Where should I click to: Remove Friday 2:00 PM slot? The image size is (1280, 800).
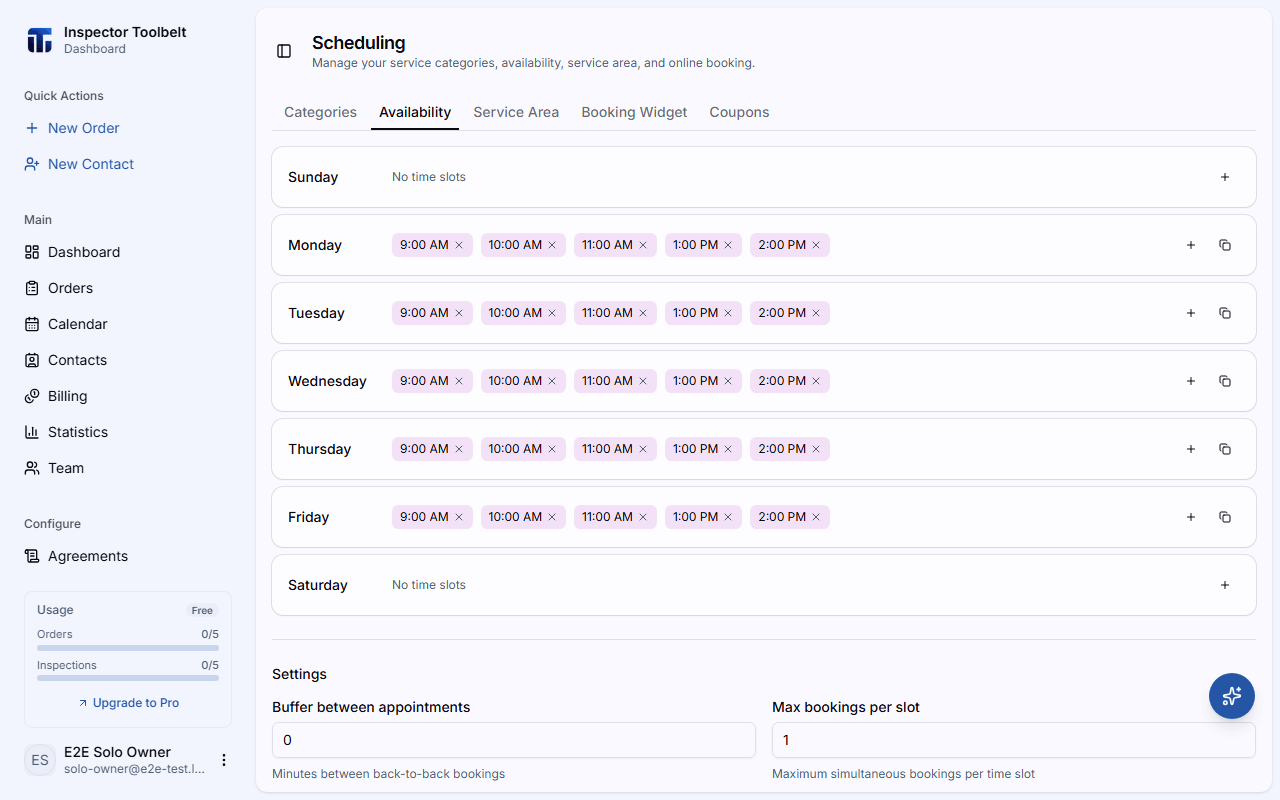click(816, 517)
